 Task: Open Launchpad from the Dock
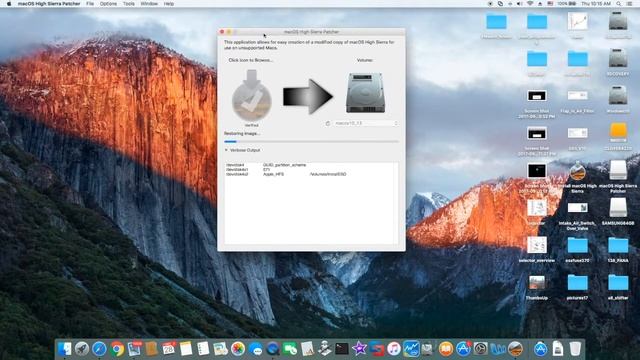(x=82, y=349)
